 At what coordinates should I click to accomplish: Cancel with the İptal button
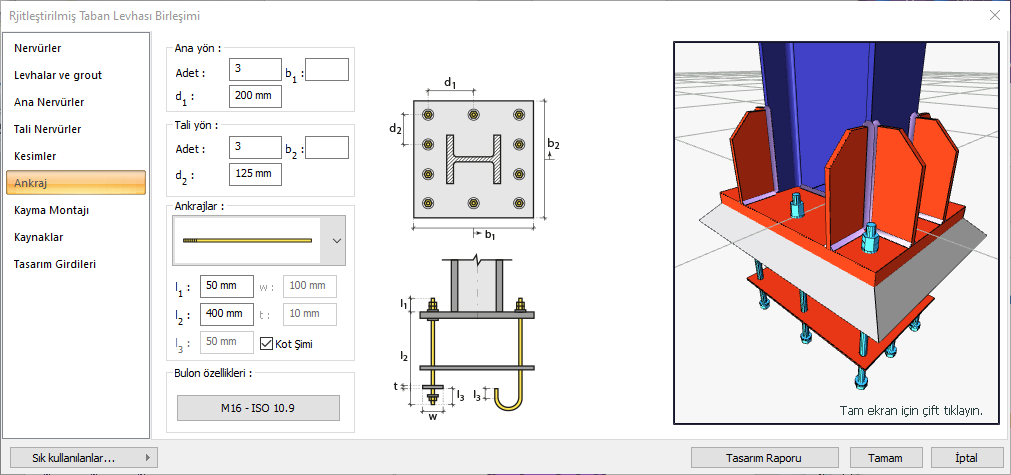coord(967,458)
